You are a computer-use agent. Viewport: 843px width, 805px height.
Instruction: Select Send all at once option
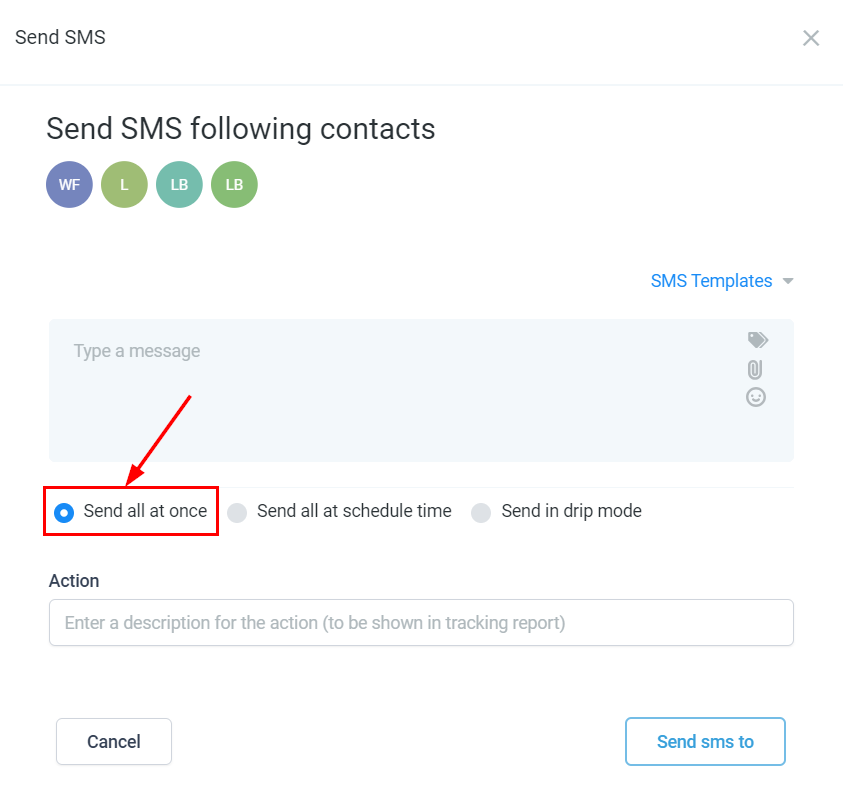click(x=65, y=512)
